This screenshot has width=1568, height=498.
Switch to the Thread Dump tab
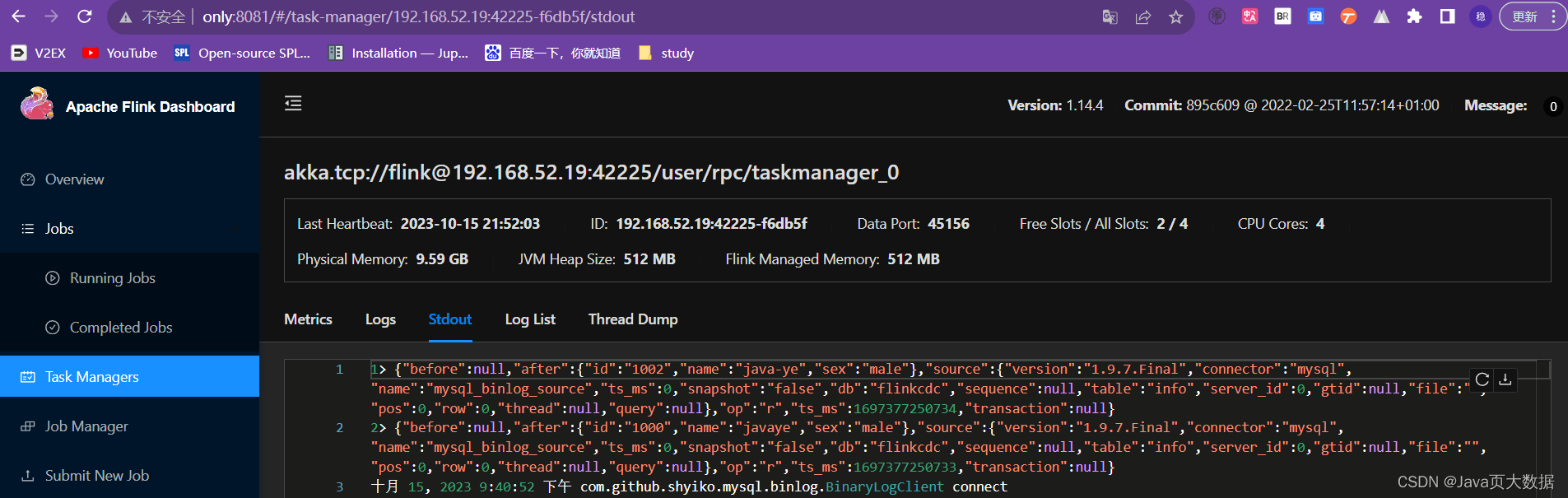pos(633,319)
